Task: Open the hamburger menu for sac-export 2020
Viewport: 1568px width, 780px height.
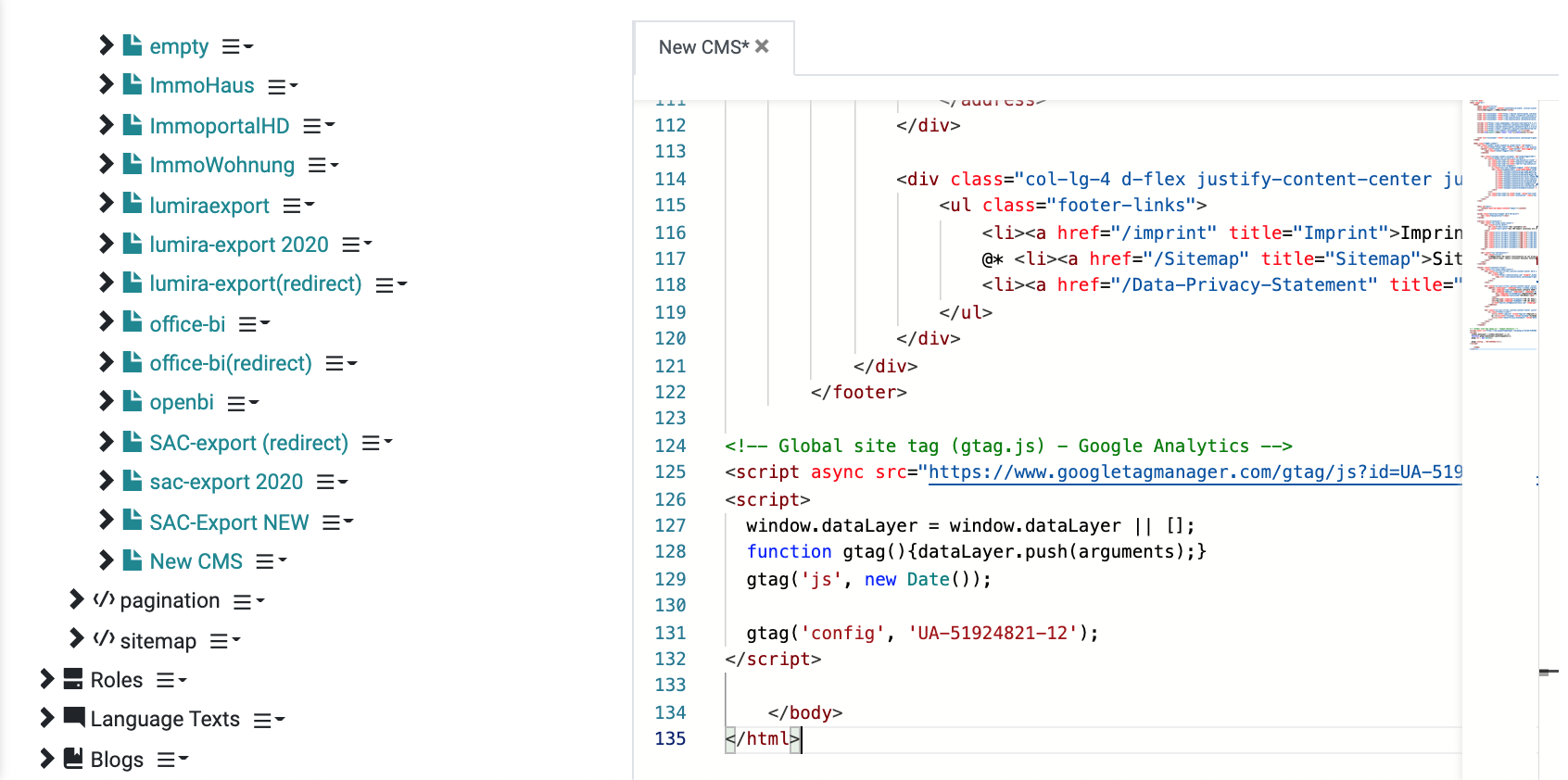Action: (332, 482)
